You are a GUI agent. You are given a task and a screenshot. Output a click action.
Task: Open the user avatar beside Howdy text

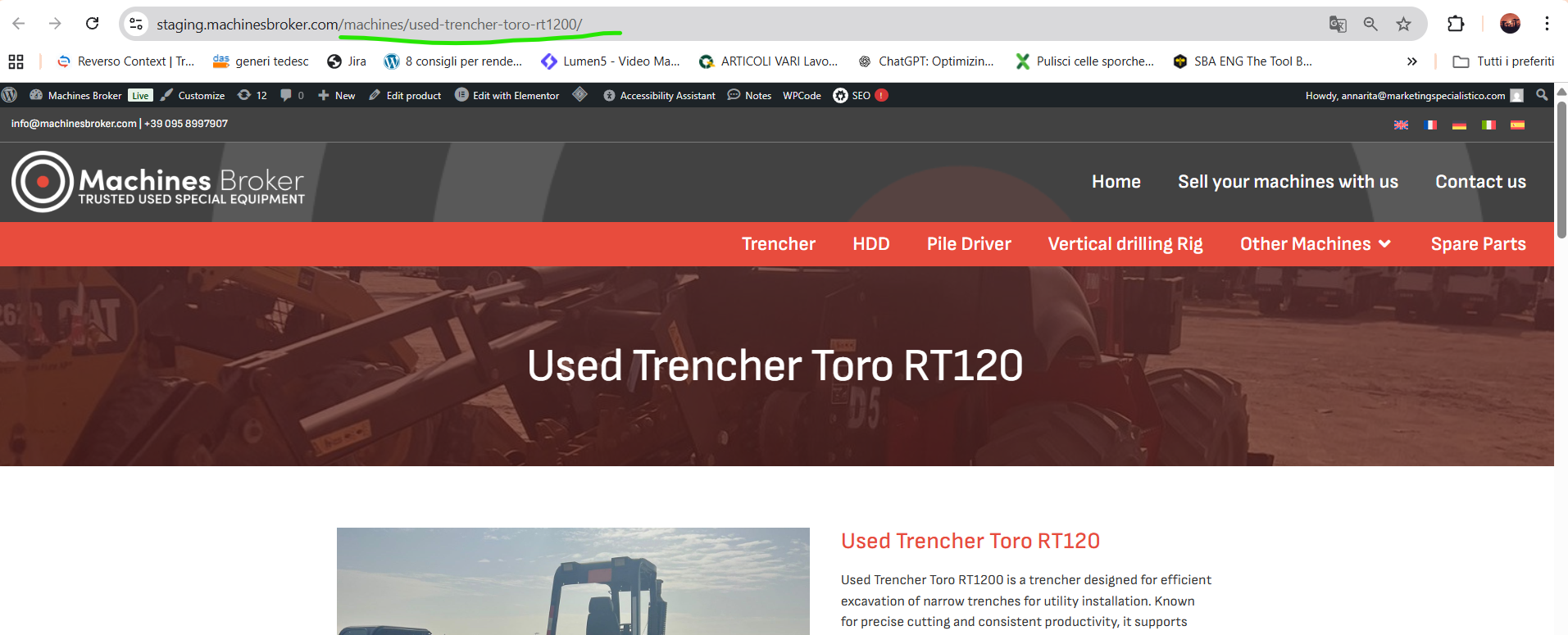coord(1517,95)
